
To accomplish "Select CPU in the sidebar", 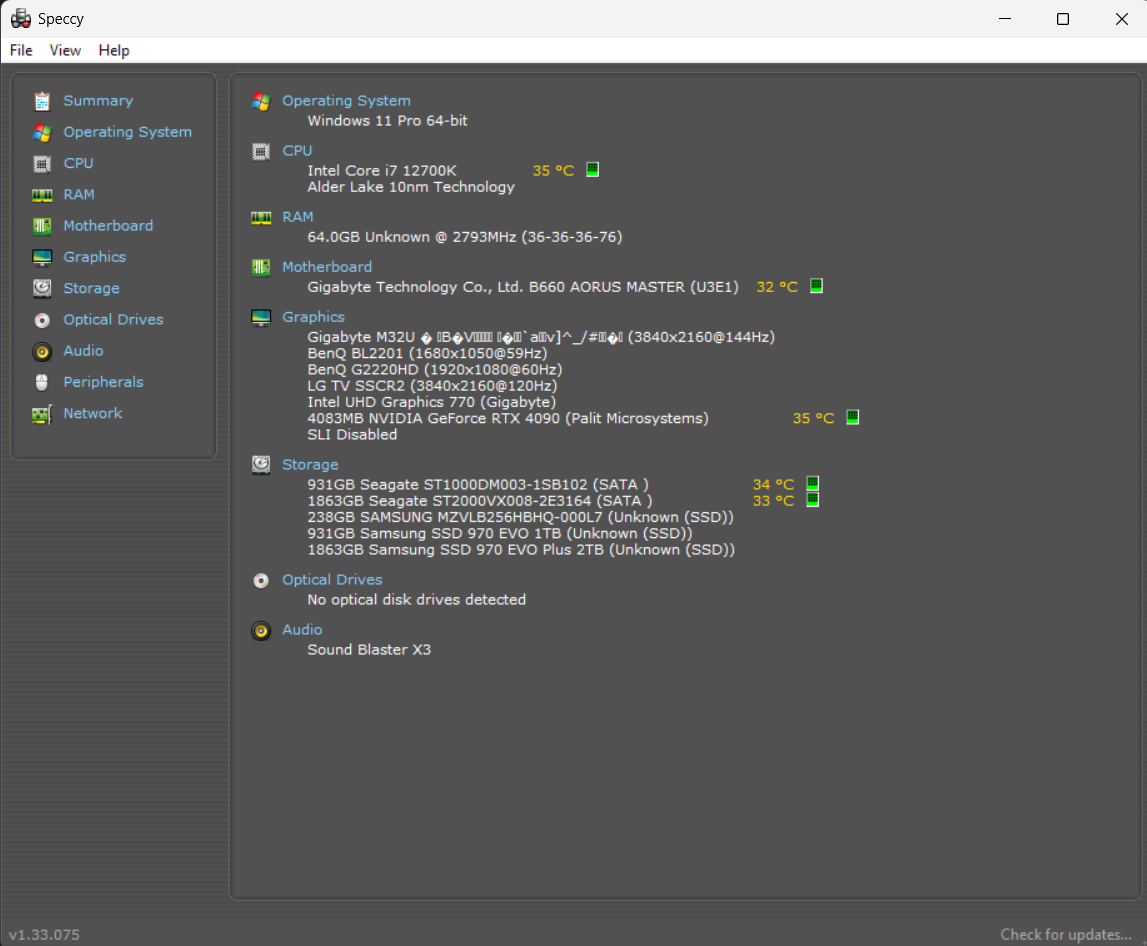I will (78, 163).
